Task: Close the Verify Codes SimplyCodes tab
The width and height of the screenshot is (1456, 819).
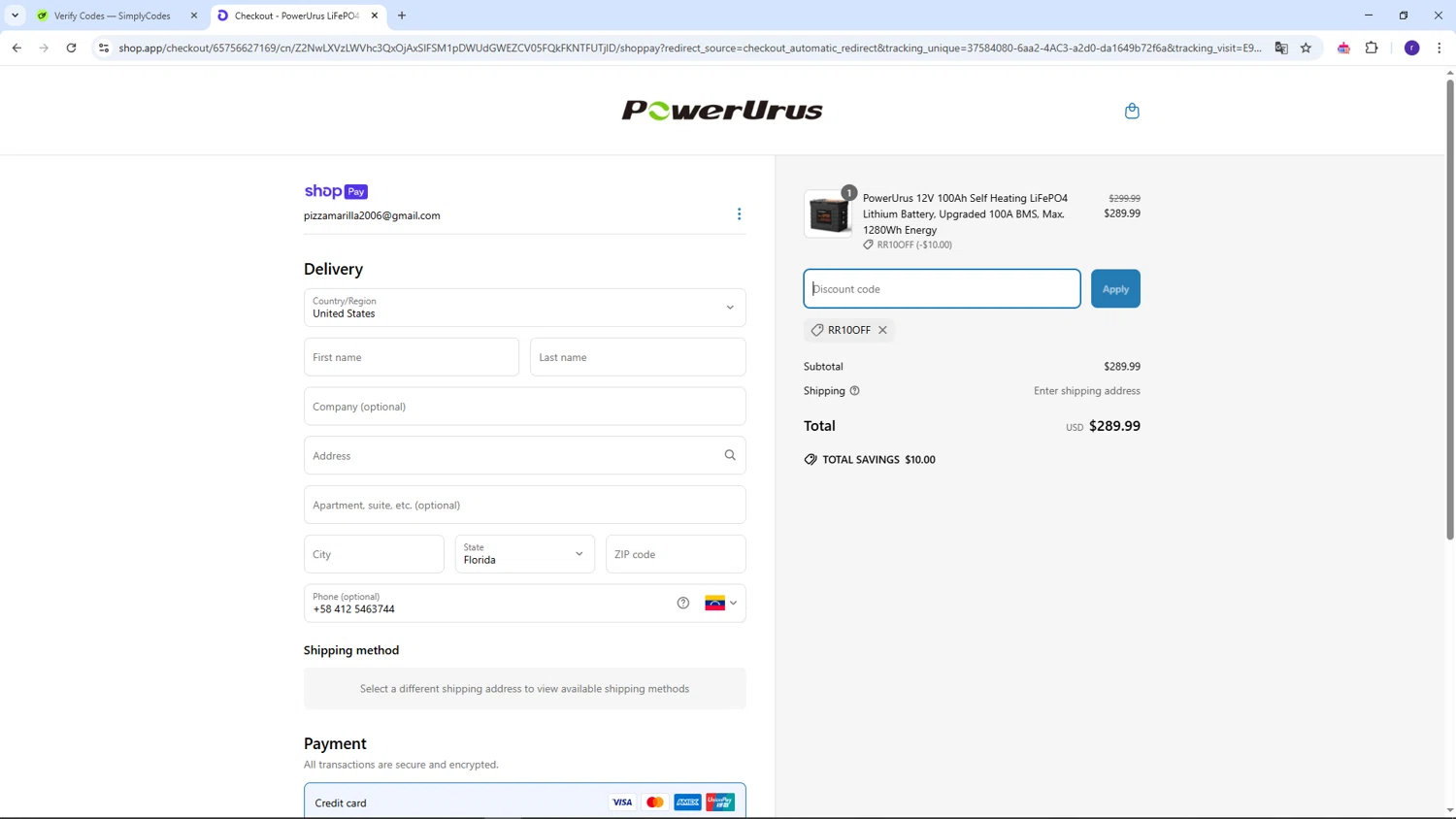Action: click(x=194, y=16)
